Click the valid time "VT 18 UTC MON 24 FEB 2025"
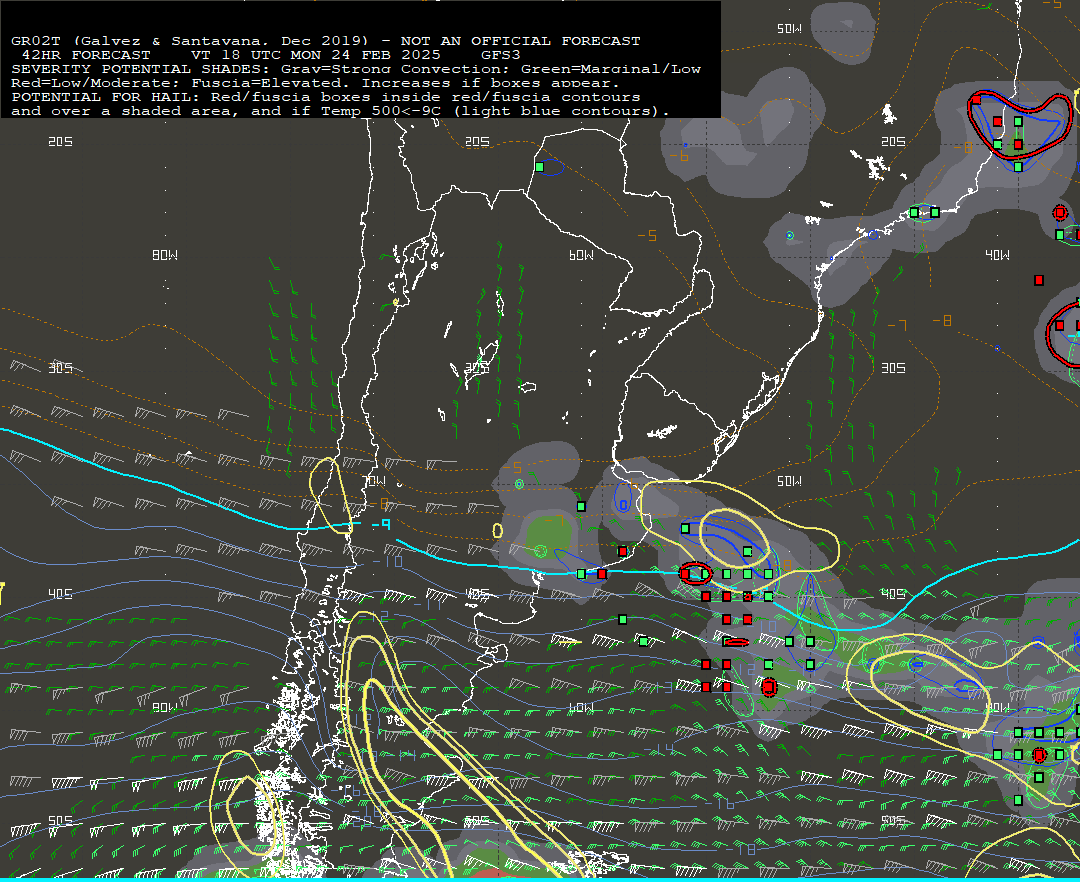This screenshot has height=882, width=1080. [315, 54]
